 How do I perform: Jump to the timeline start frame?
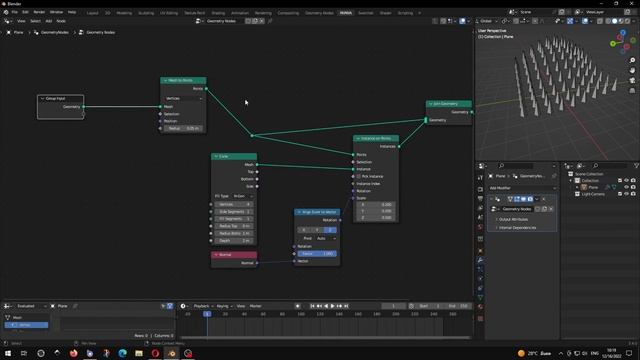312,306
